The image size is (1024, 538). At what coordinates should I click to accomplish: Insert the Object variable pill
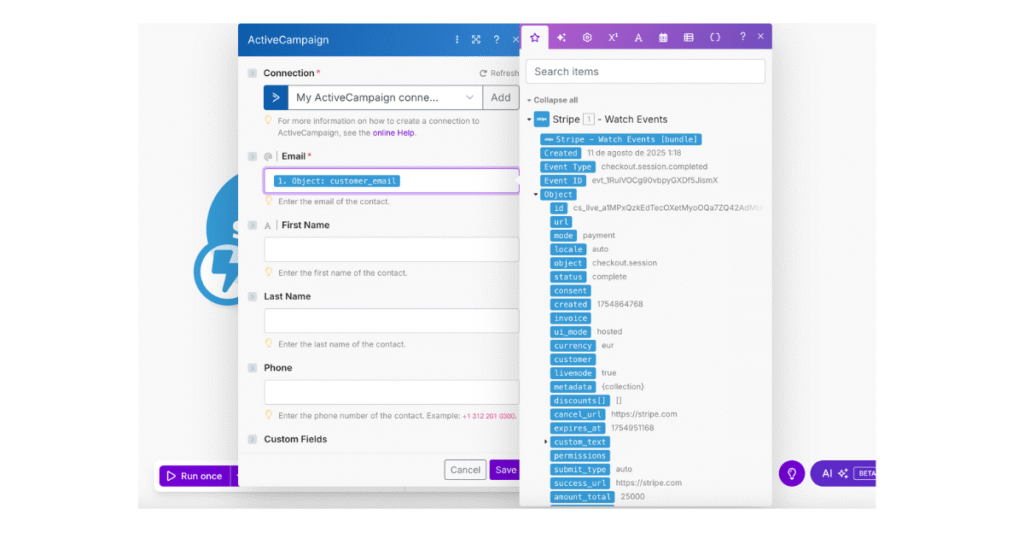(x=558, y=194)
